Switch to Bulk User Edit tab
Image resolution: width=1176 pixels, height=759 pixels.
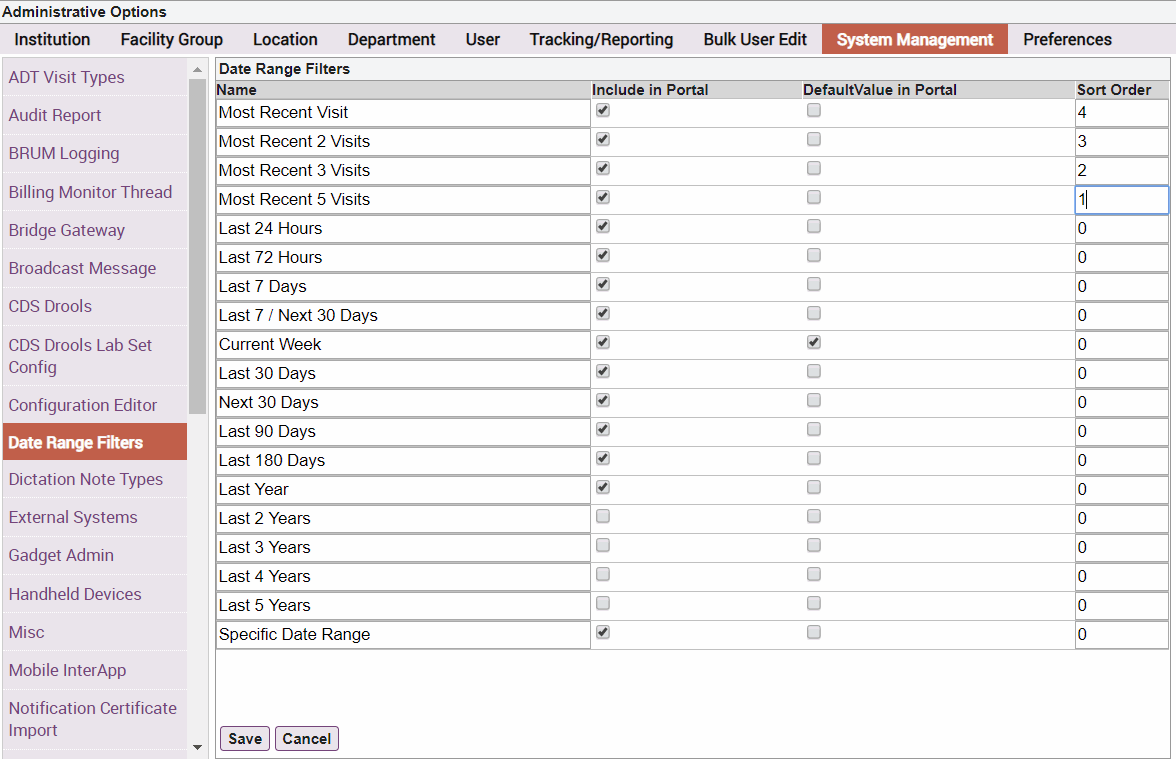[x=755, y=39]
